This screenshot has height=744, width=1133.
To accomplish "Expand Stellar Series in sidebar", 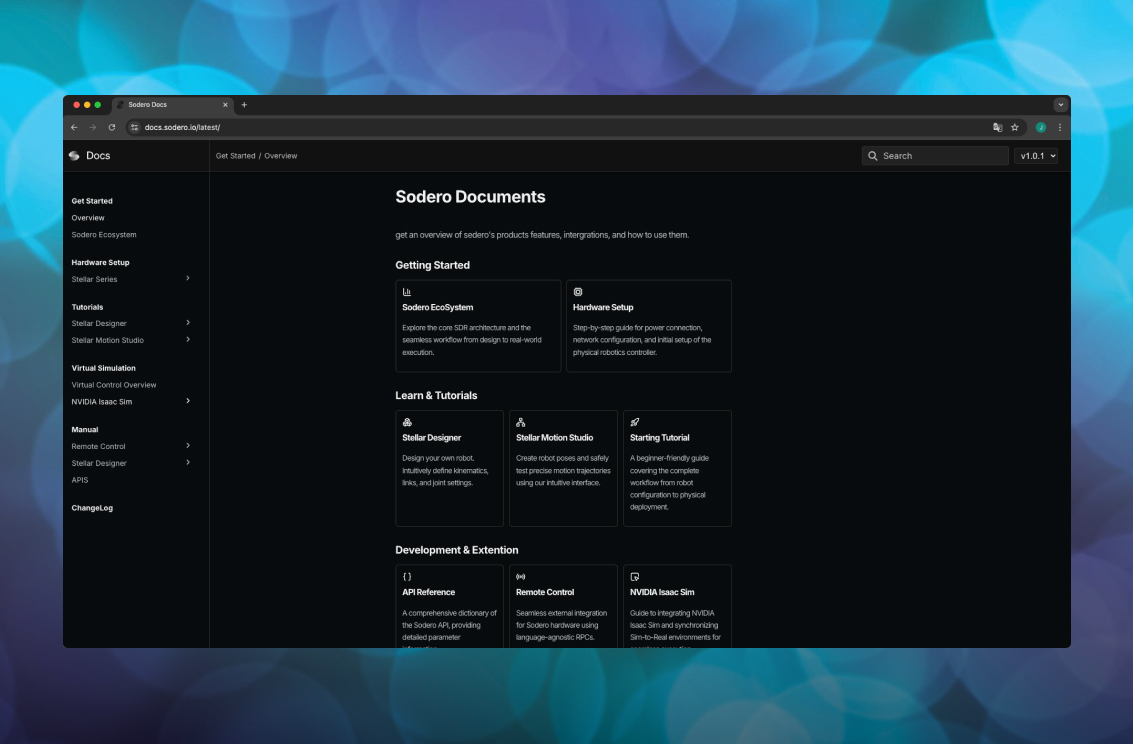I will tap(188, 278).
